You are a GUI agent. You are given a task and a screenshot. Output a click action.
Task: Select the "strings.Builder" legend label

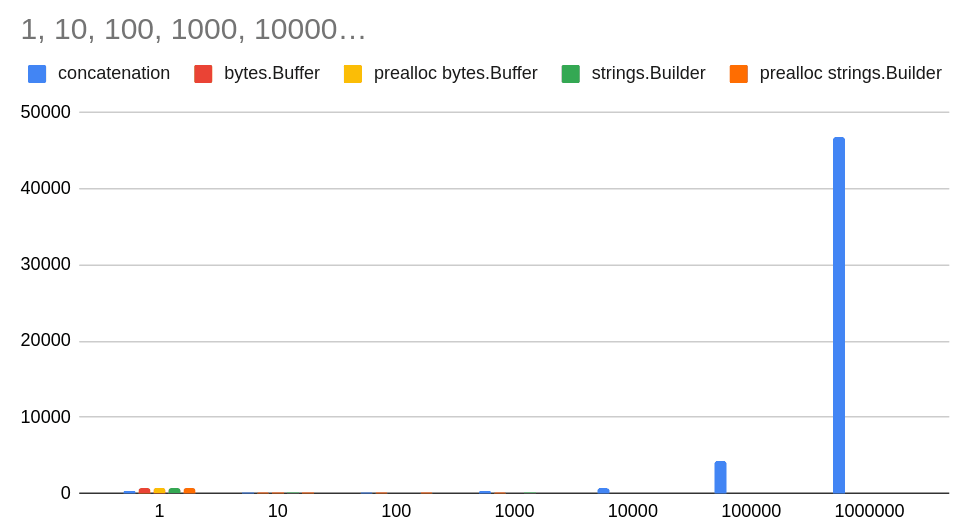pos(648,74)
